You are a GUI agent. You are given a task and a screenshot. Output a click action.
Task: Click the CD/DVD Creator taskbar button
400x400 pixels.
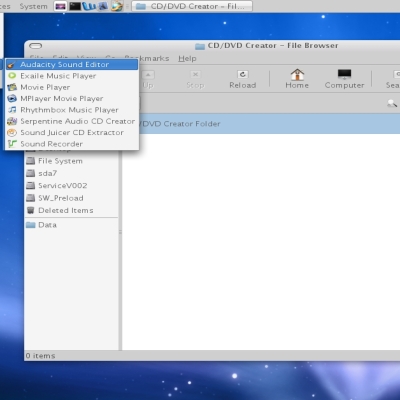[192, 6]
